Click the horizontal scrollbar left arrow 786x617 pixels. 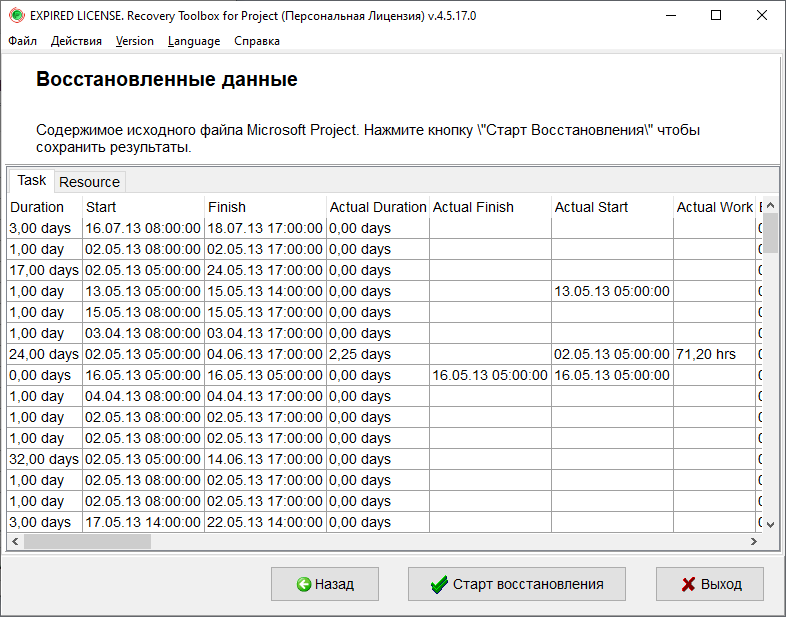click(15, 541)
